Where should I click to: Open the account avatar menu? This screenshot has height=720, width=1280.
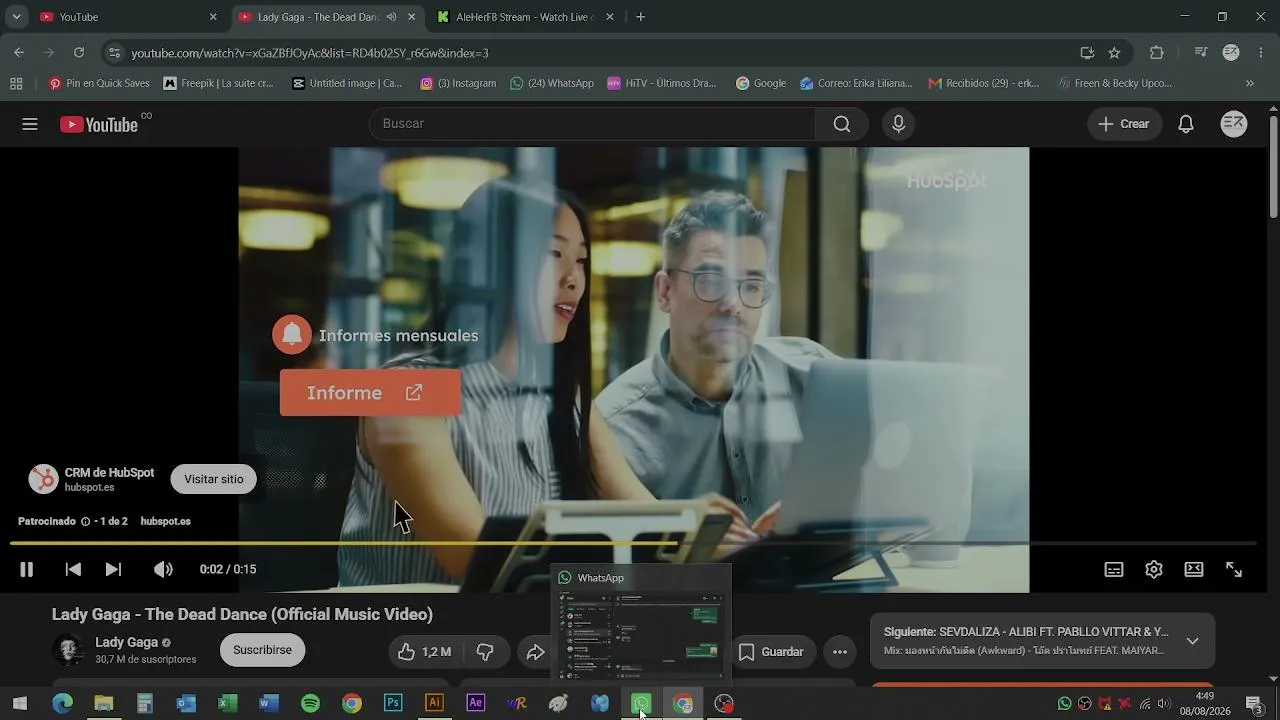[x=1234, y=124]
